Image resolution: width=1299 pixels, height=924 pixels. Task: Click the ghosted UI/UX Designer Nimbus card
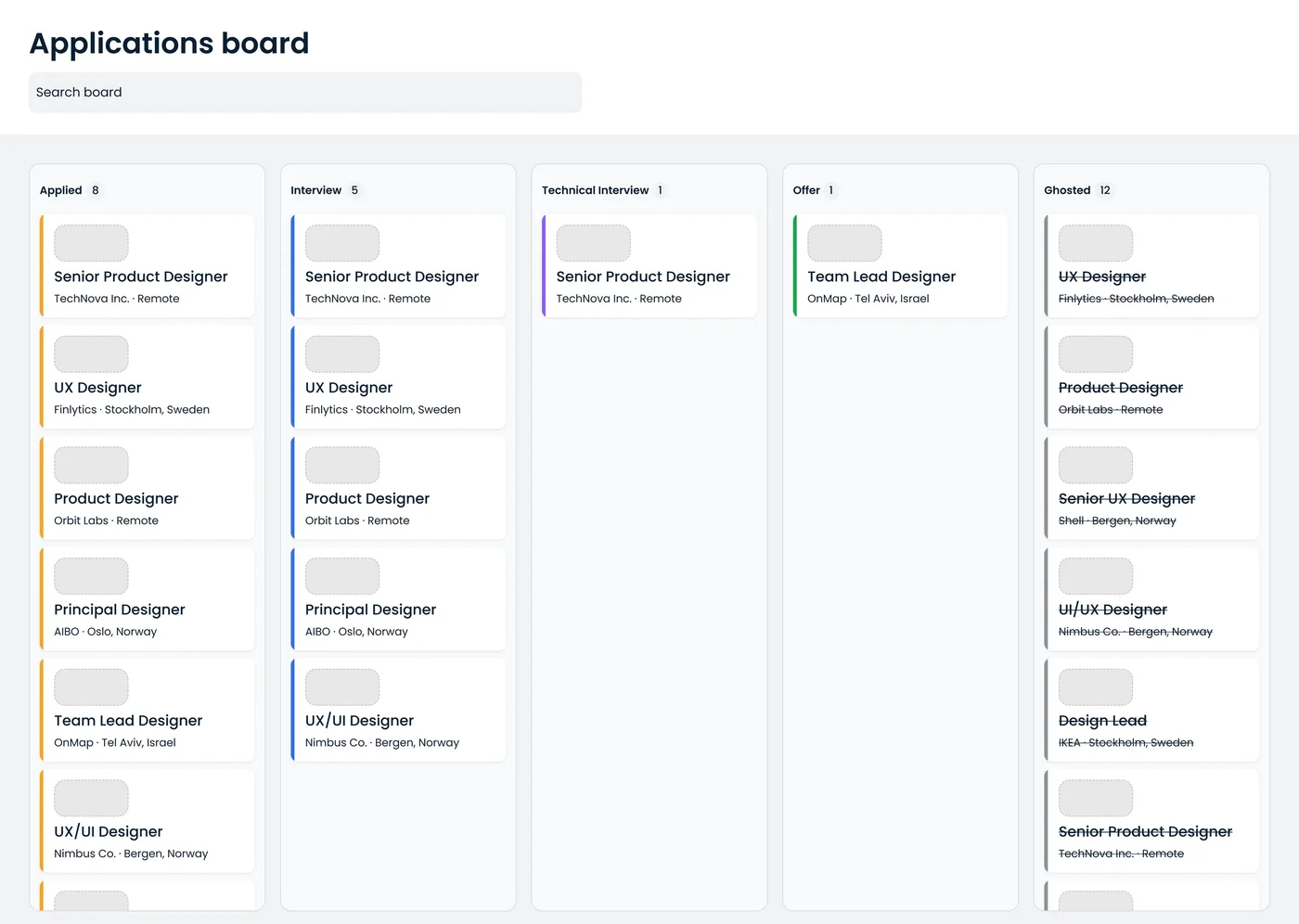1151,599
